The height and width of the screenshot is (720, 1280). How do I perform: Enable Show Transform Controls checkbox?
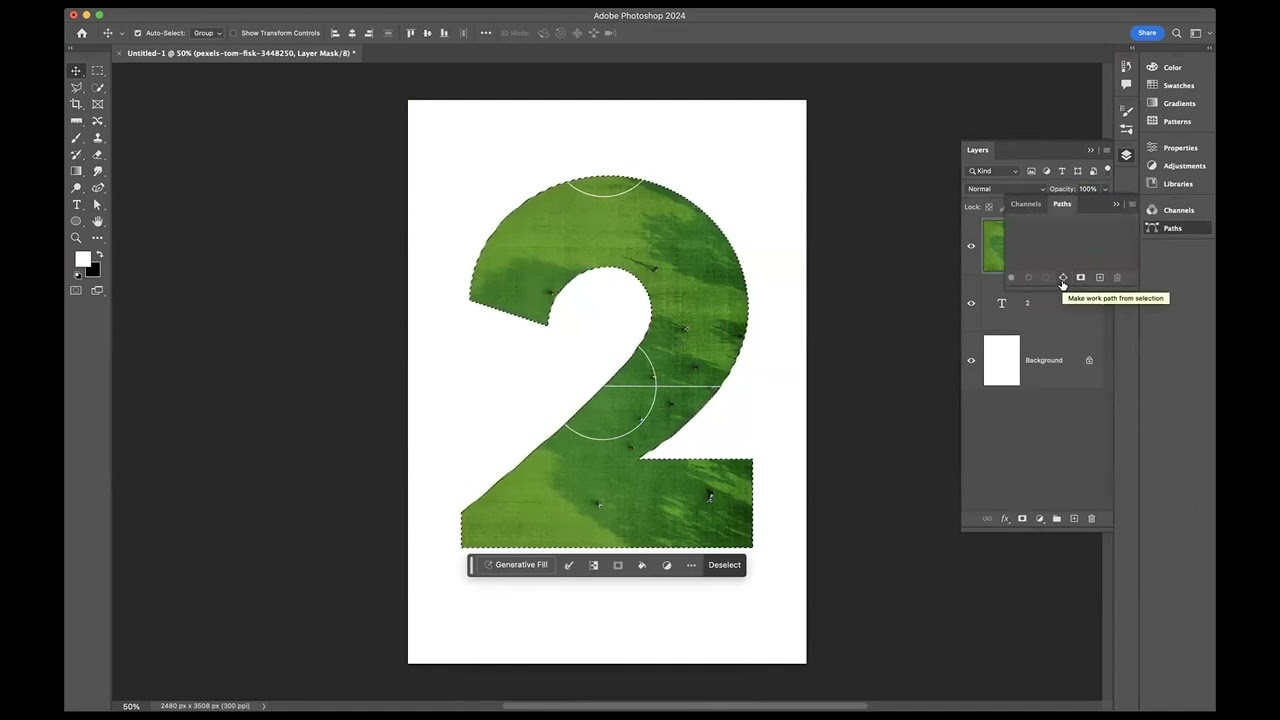click(x=234, y=33)
